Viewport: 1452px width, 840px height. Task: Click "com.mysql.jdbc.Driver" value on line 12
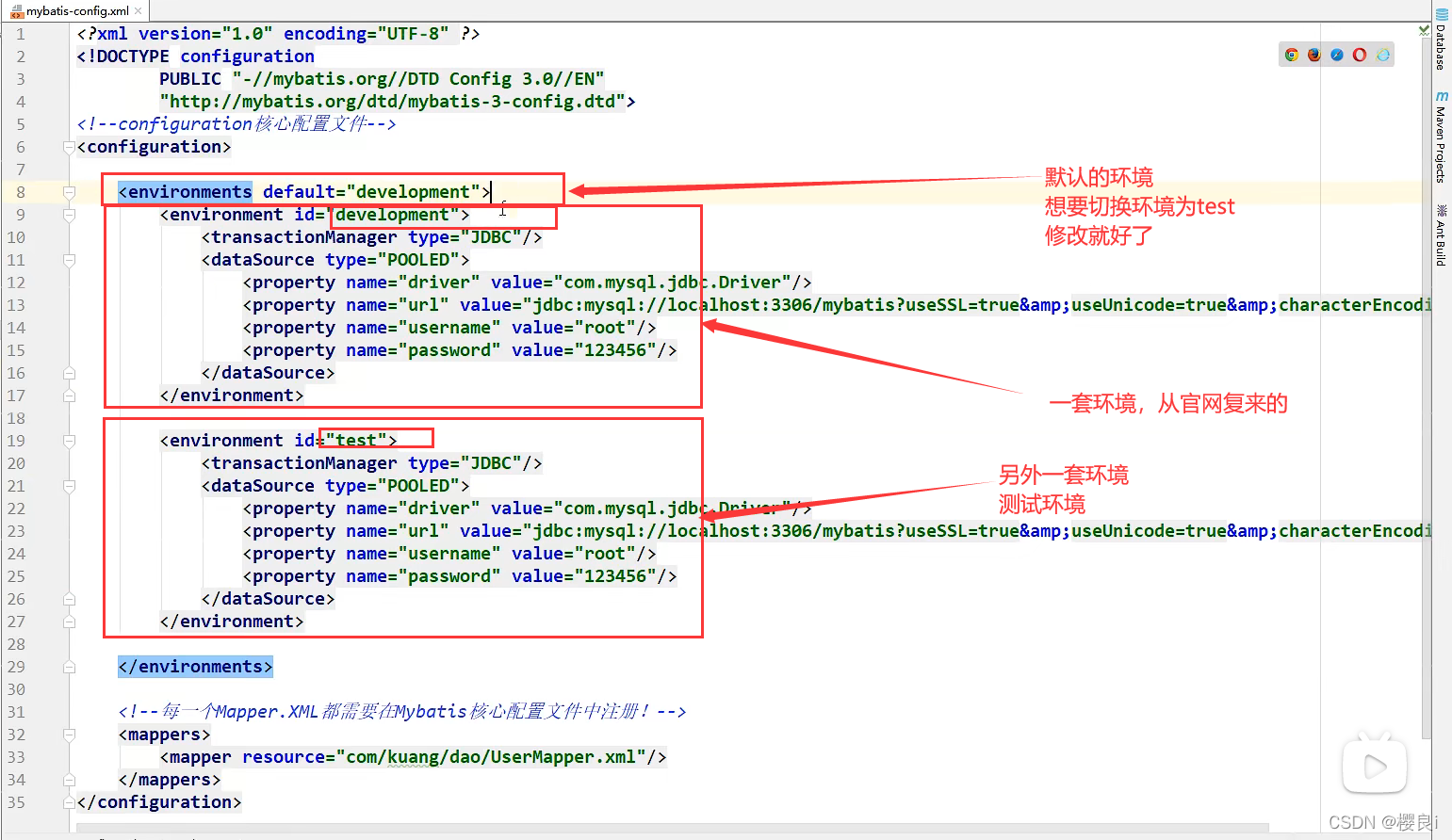click(672, 283)
